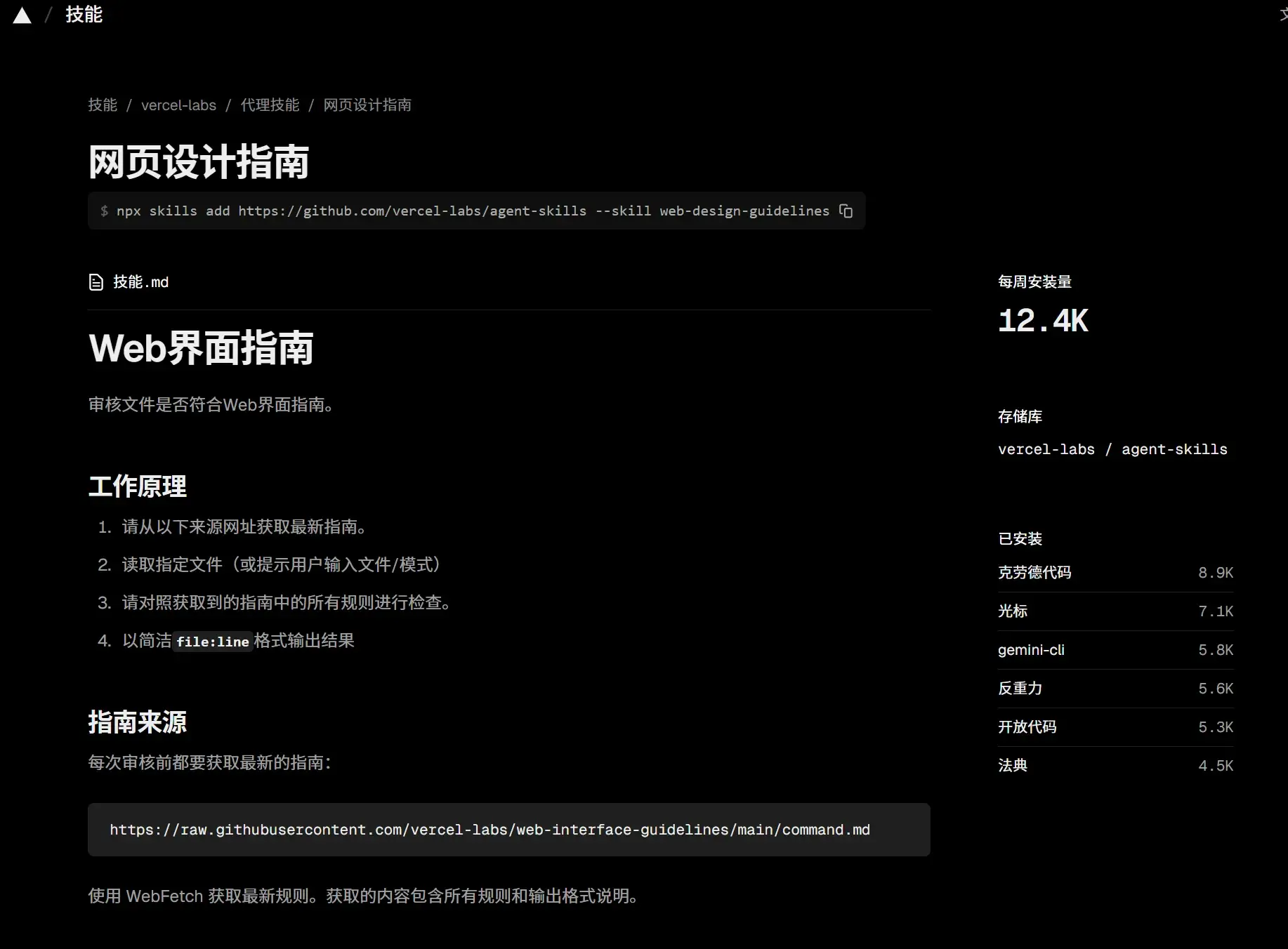Navigate to 代理技能 breadcrumb

270,105
